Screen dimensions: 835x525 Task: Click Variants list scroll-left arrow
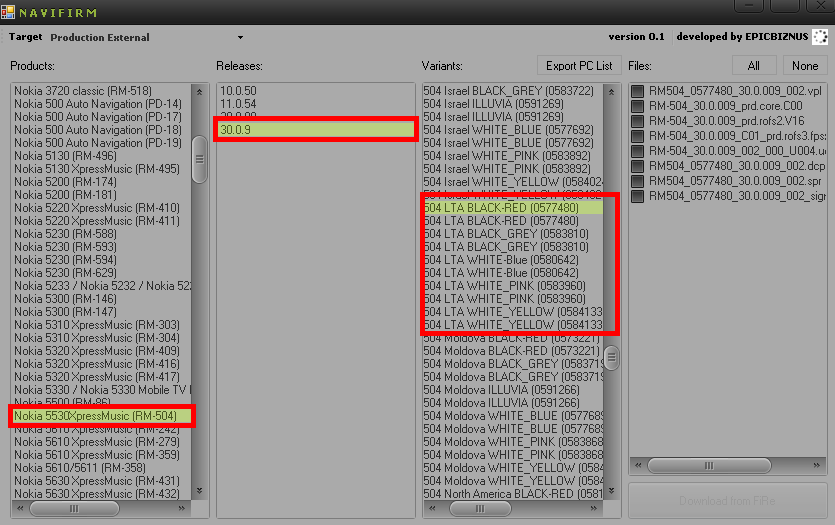[432, 508]
